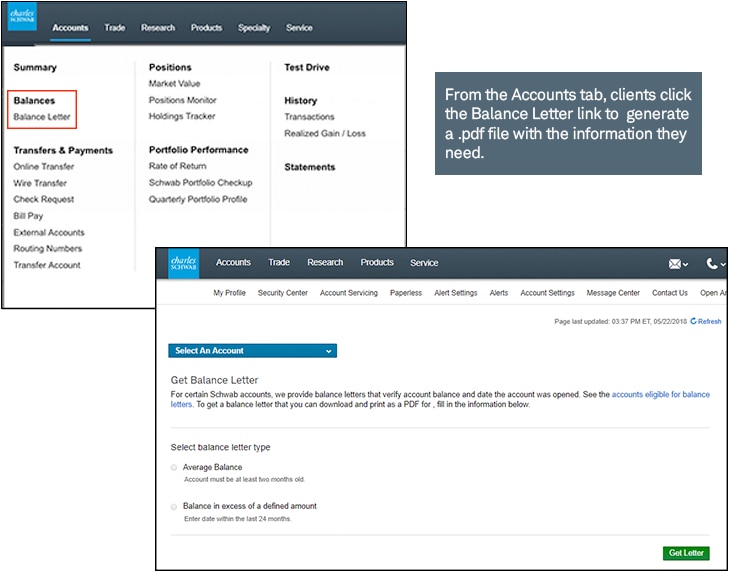Viewport: 730px width, 574px height.
Task: Open the Specialty menu
Action: click(254, 28)
